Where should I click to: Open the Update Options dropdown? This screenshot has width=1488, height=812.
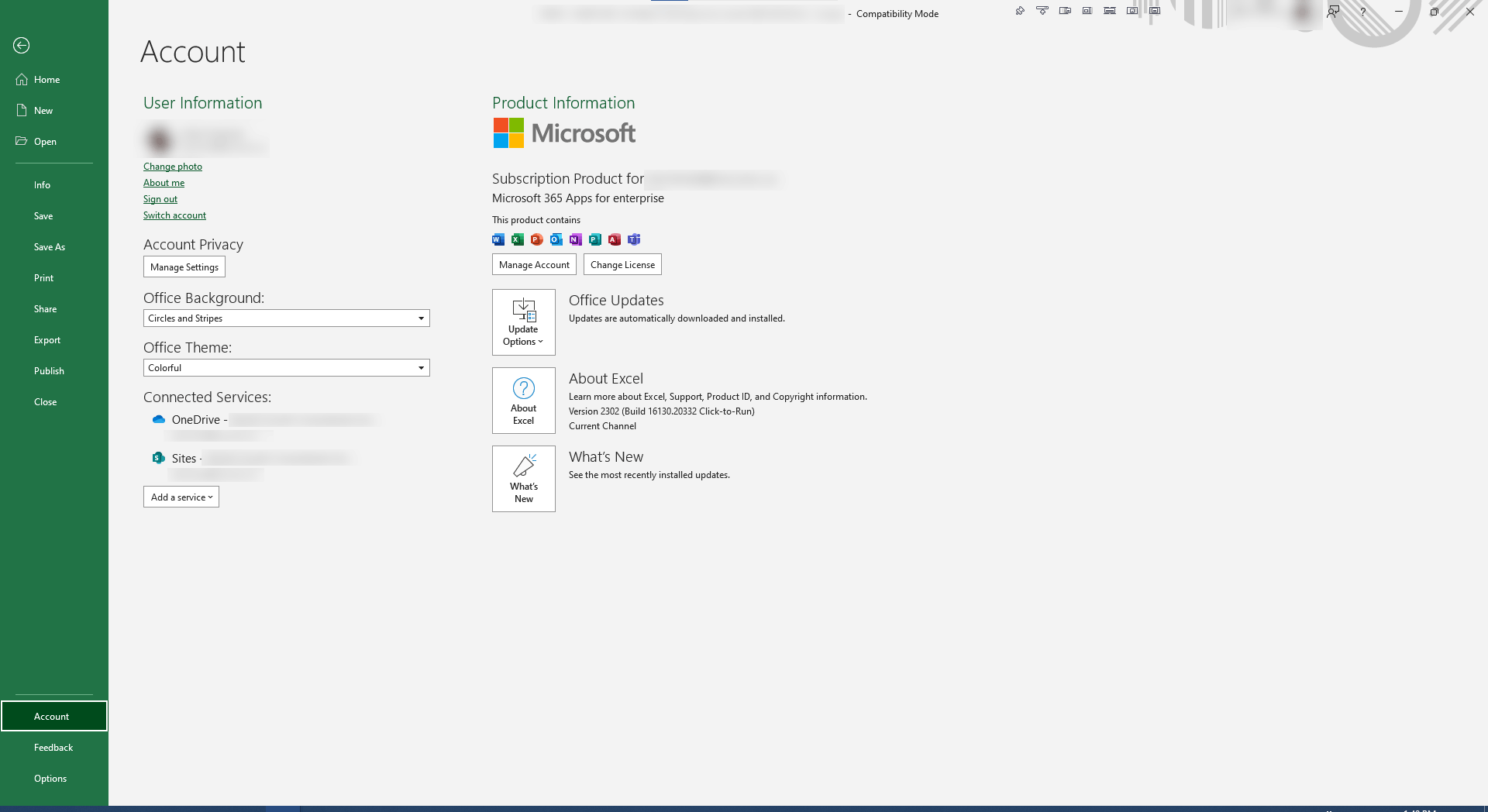[x=524, y=322]
